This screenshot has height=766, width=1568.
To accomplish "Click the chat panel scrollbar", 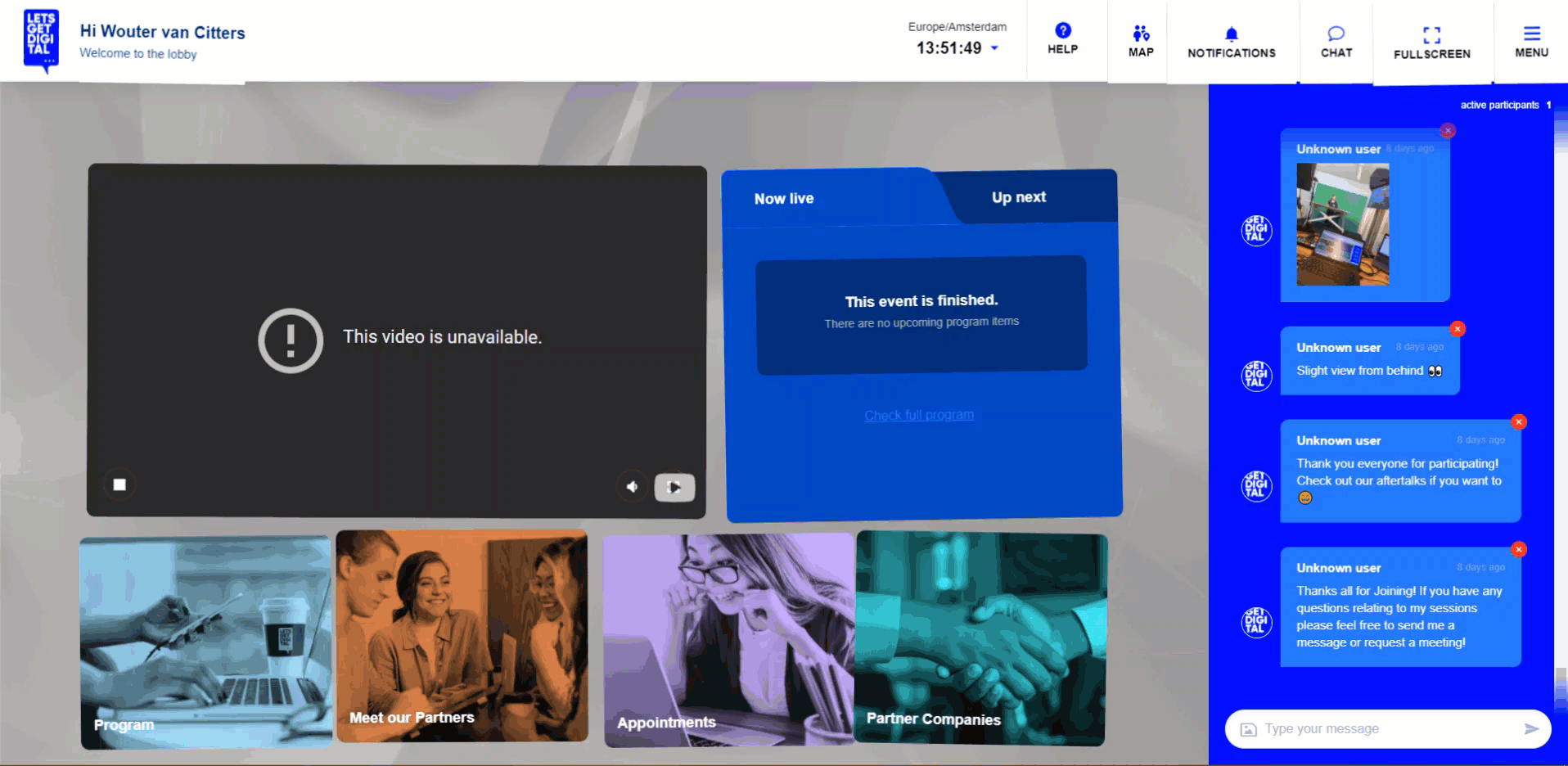I will [x=1561, y=409].
